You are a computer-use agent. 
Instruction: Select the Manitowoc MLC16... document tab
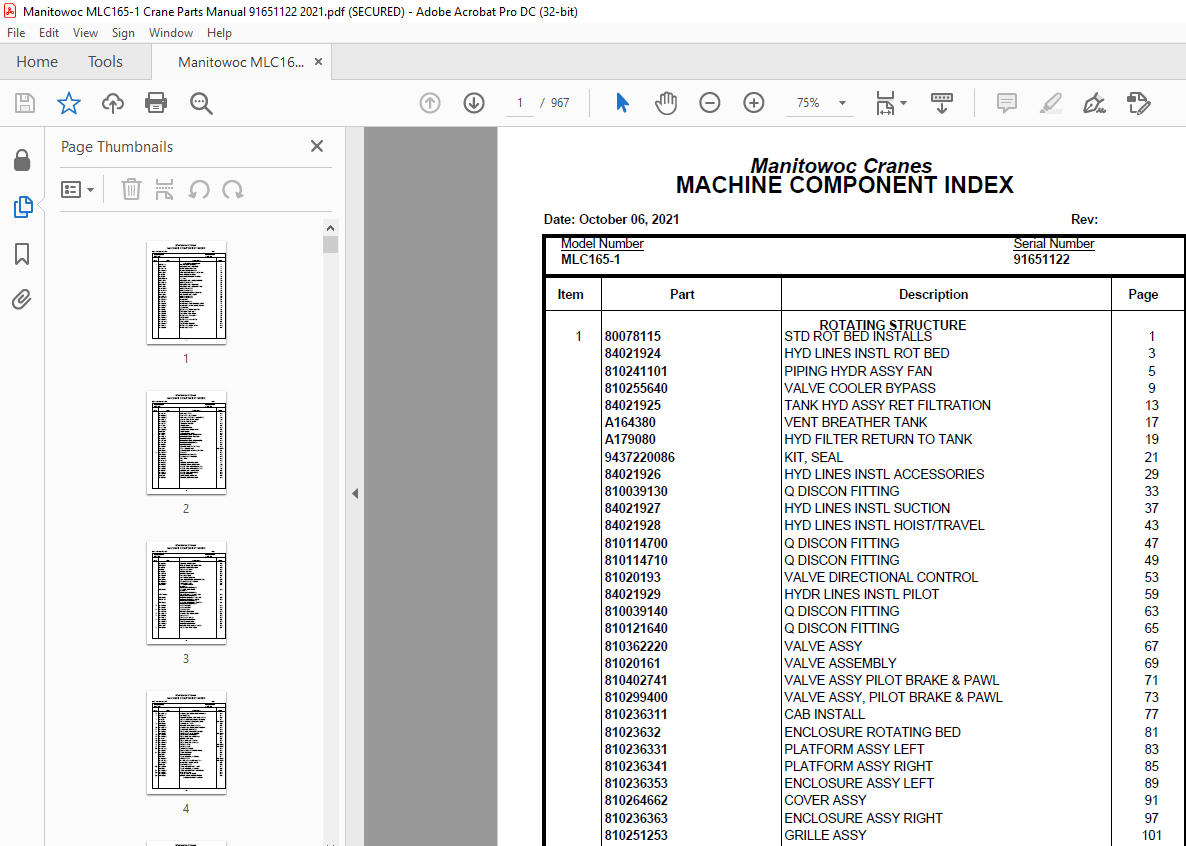241,62
